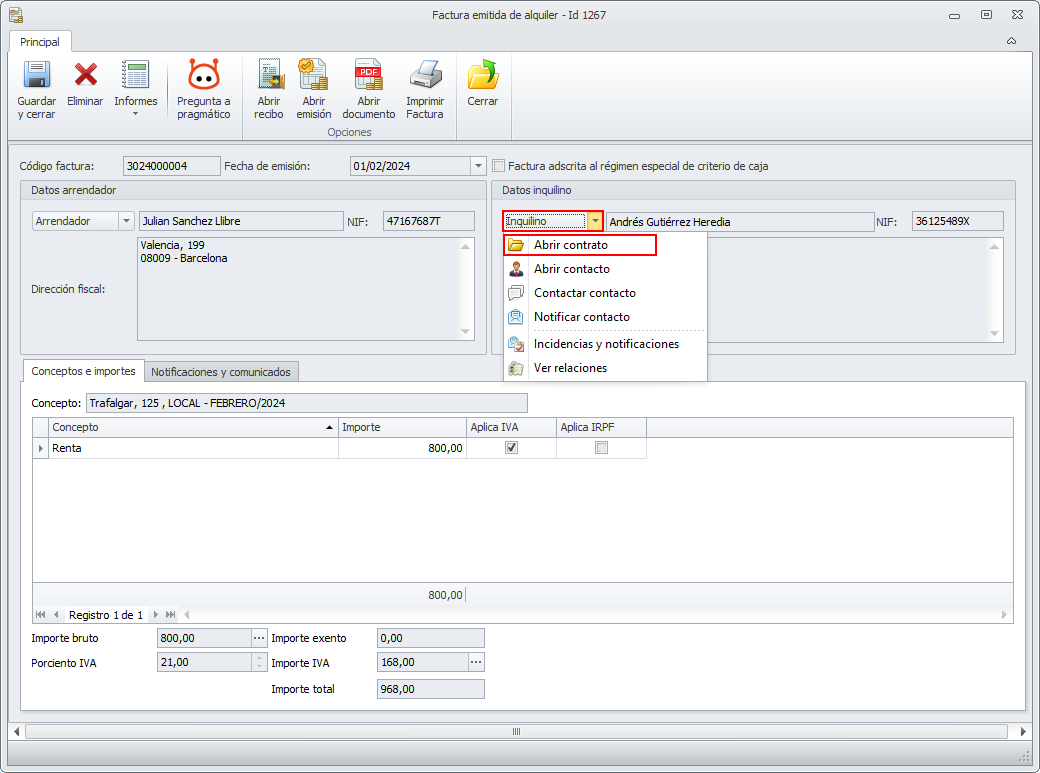Click the Código factura field

click(172, 166)
